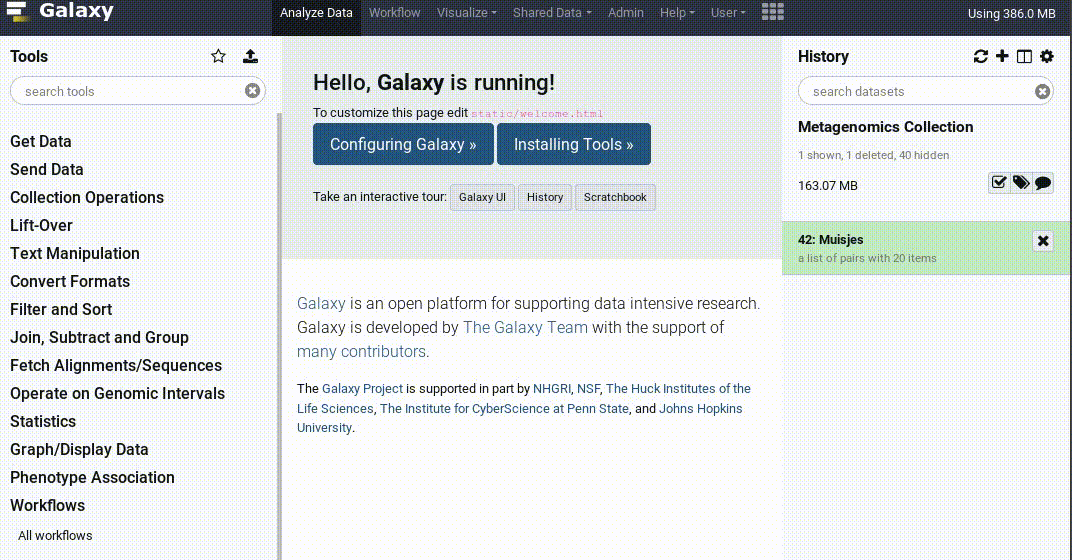1072x560 pixels.
Task: Click the favorites star icon in Tools
Action: pos(218,57)
